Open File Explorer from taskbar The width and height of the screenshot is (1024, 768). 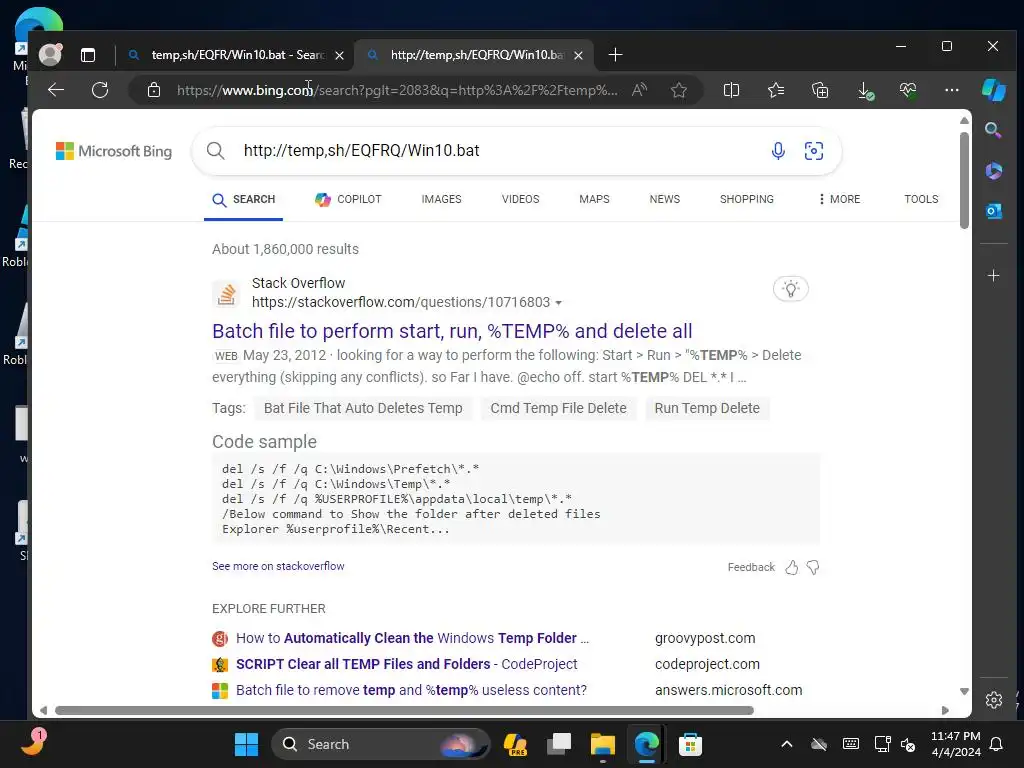[602, 744]
